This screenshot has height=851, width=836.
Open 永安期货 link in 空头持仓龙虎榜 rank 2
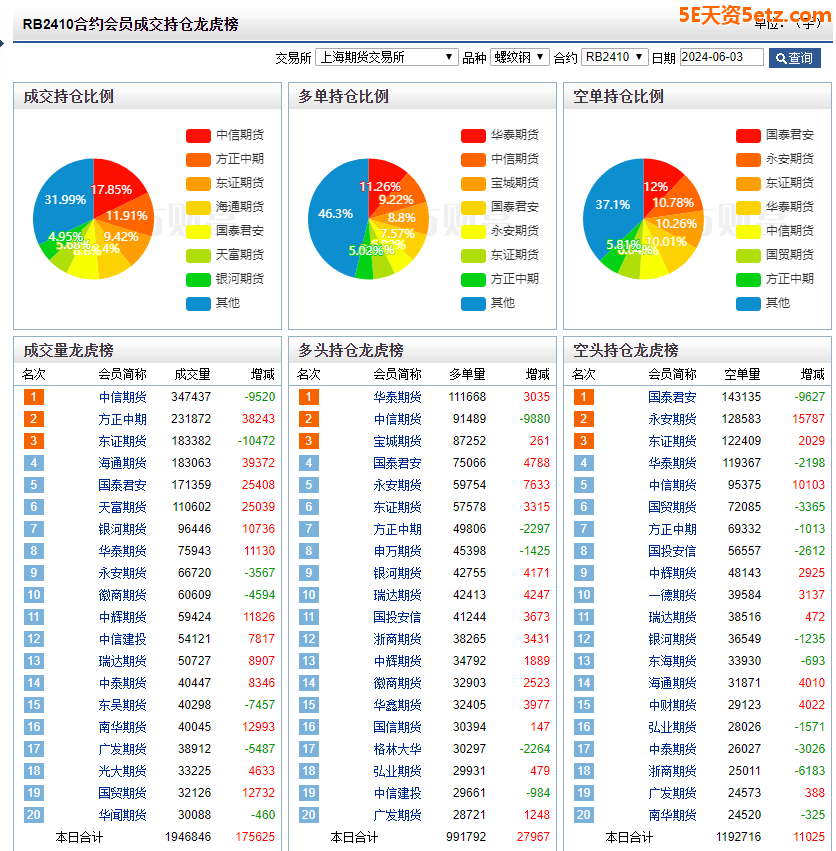click(672, 420)
